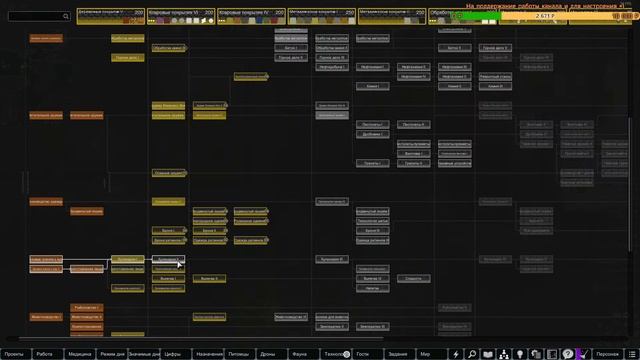640x360 pixels.
Task: Open the Питомцы tab
Action: tap(240, 354)
